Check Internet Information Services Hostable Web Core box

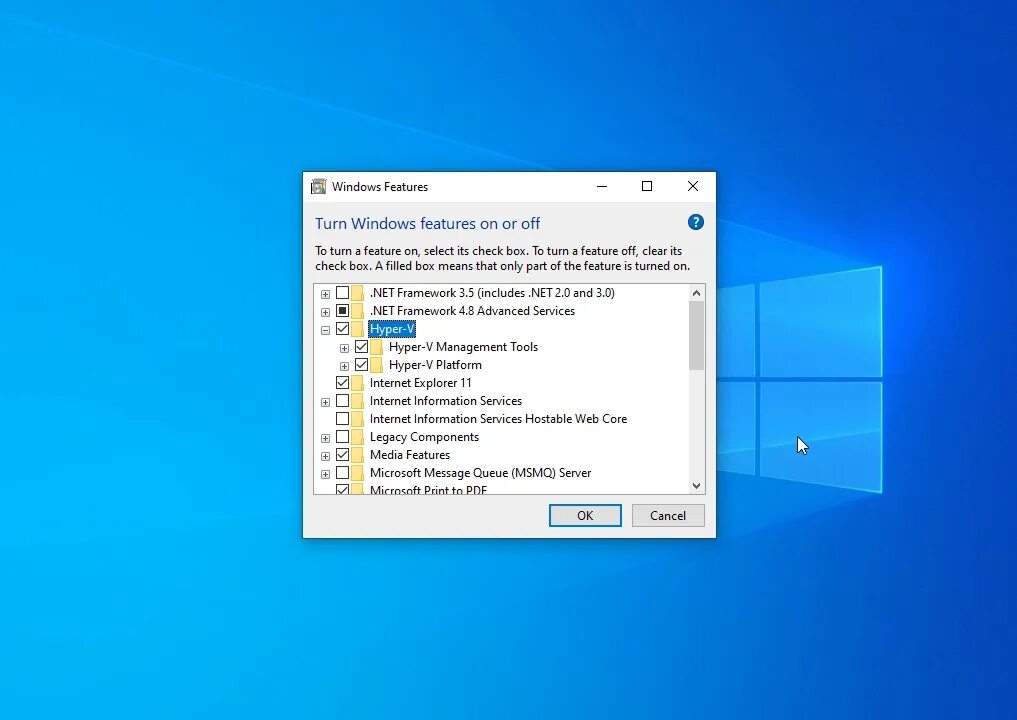[342, 419]
